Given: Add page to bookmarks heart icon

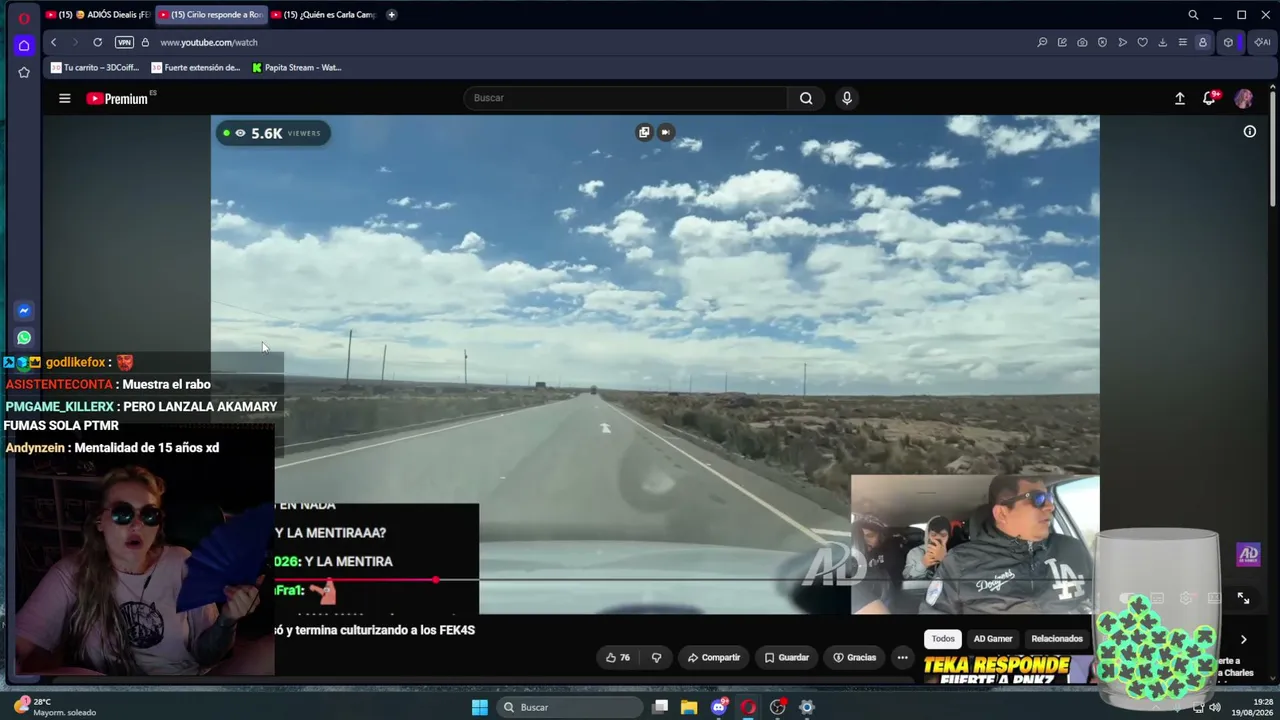Looking at the screenshot, I should click(x=1142, y=42).
